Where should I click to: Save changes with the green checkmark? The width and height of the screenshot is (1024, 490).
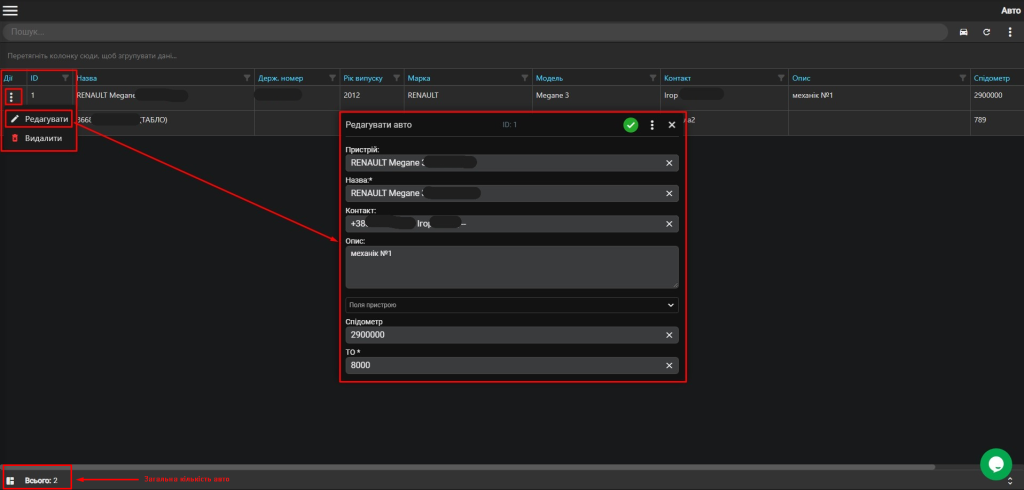[x=630, y=125]
